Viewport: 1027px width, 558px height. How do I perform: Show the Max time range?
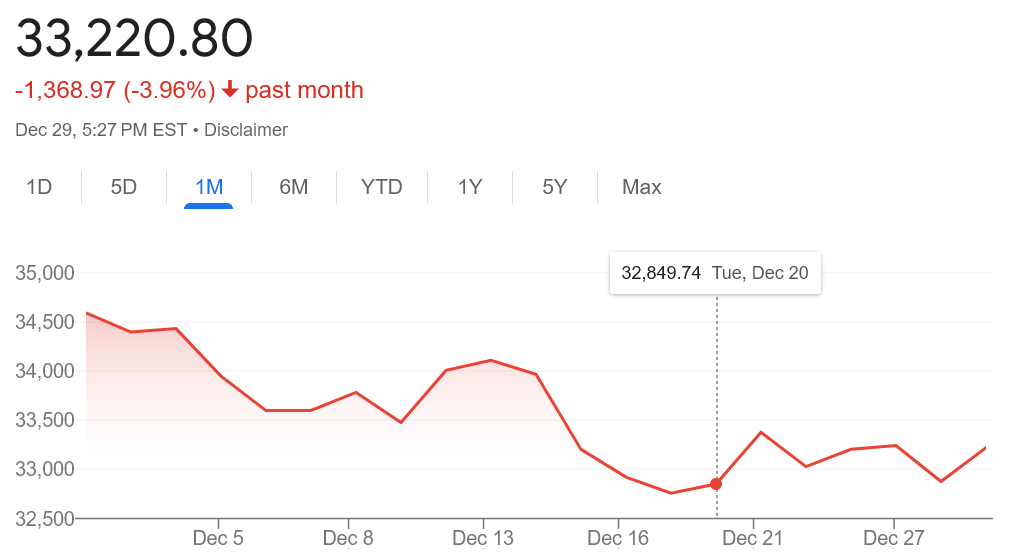[641, 187]
